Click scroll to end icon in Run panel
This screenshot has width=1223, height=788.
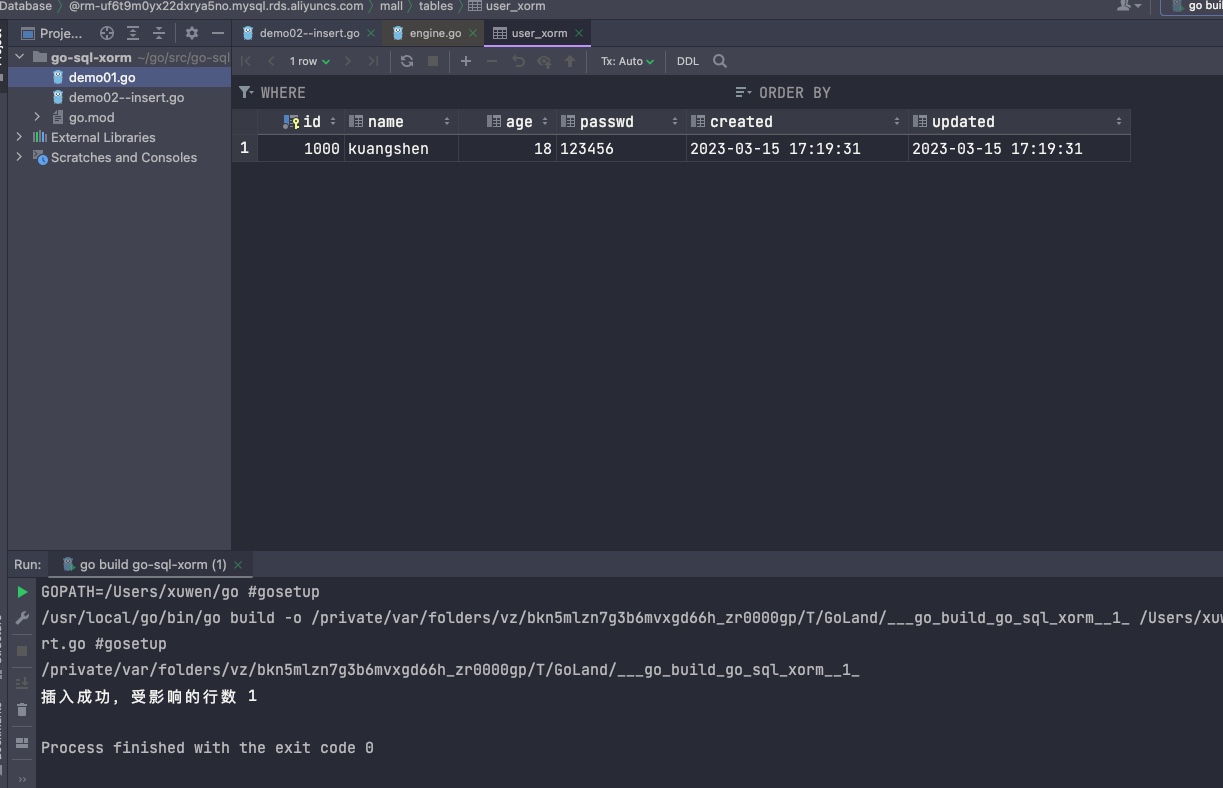tap(22, 683)
